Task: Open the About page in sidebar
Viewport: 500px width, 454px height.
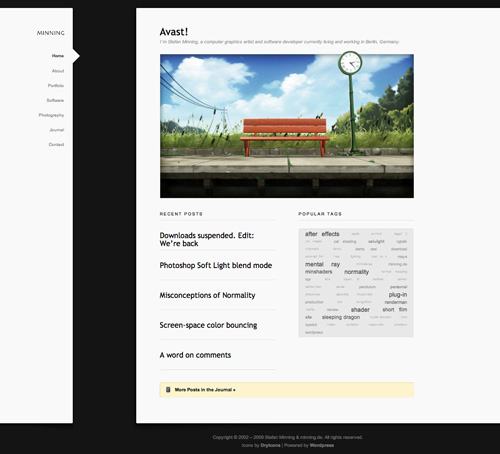Action: (58, 71)
